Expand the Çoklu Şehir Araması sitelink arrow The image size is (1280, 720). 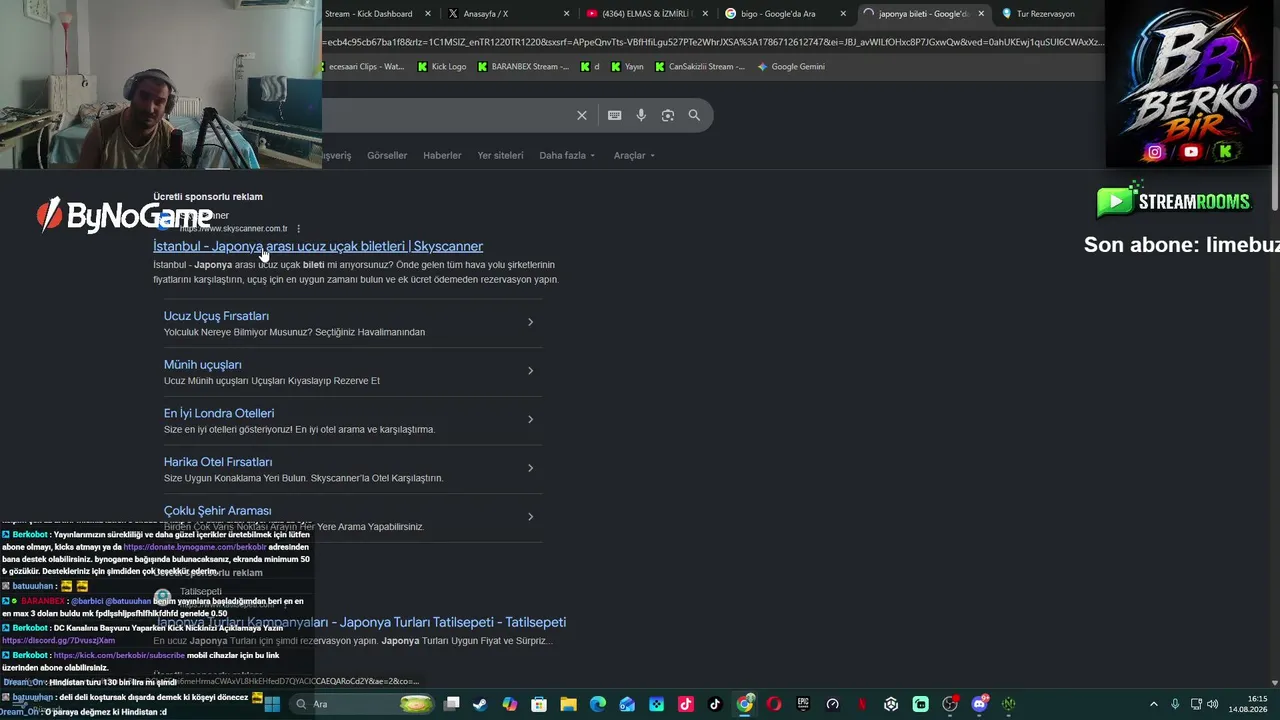[530, 517]
